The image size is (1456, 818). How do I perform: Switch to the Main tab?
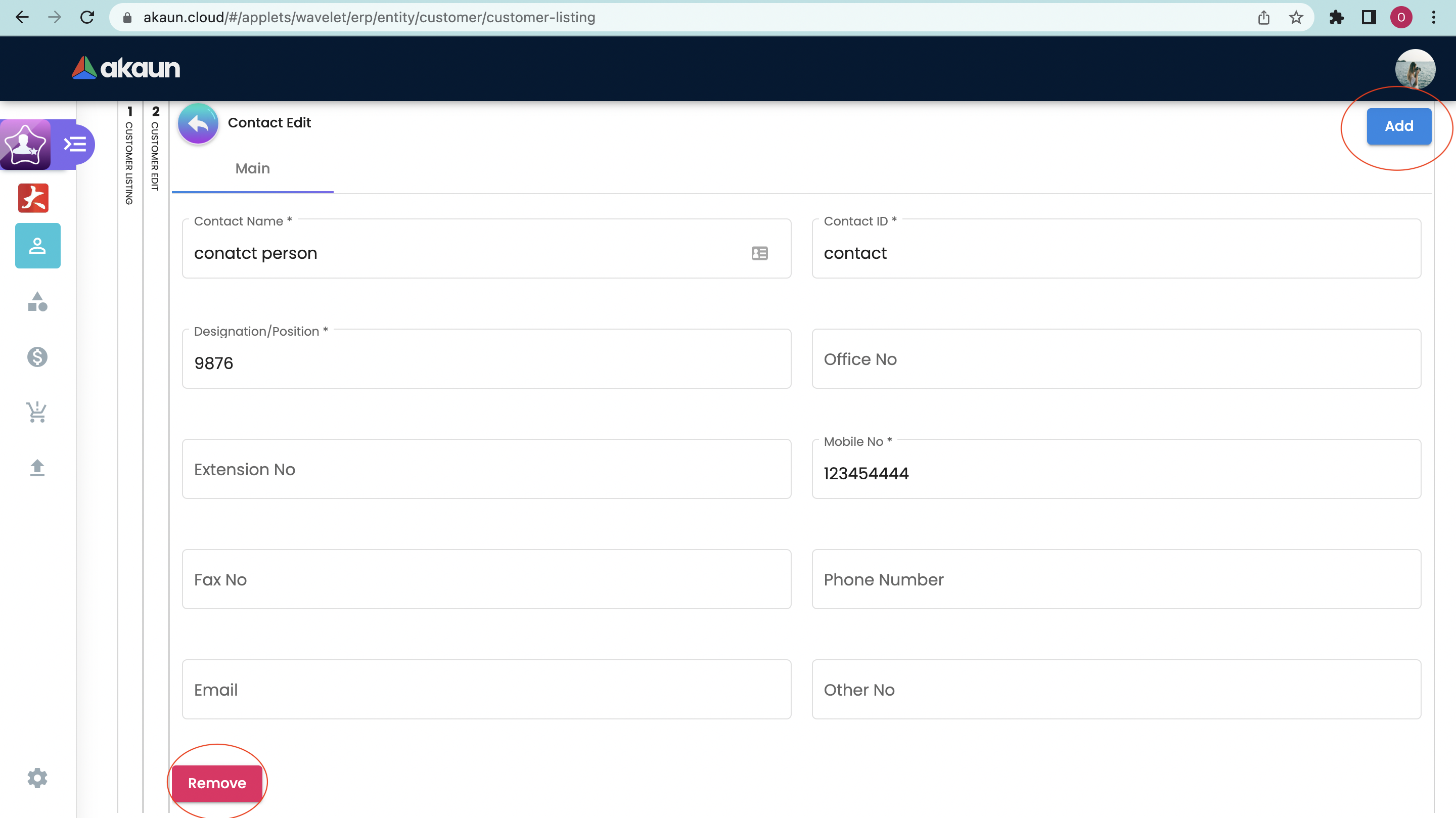[252, 168]
